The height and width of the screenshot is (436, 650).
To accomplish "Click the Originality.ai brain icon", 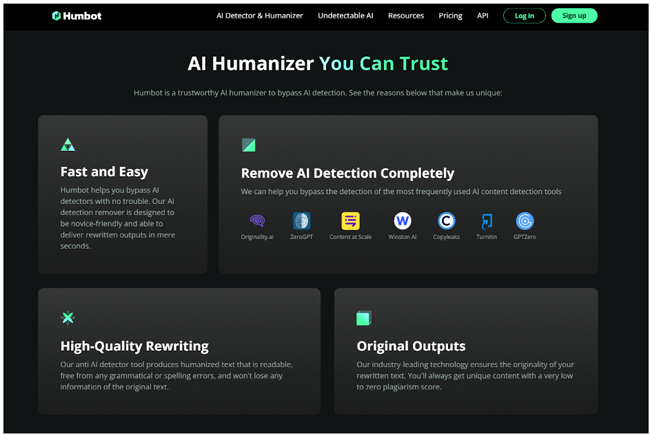I will tap(257, 220).
